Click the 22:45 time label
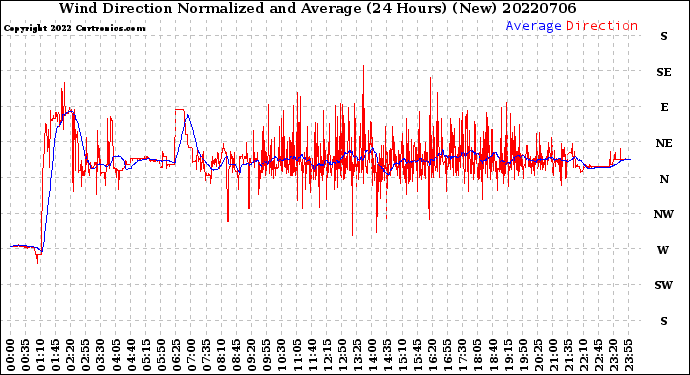This screenshot has width=690, height=375. 598,355
